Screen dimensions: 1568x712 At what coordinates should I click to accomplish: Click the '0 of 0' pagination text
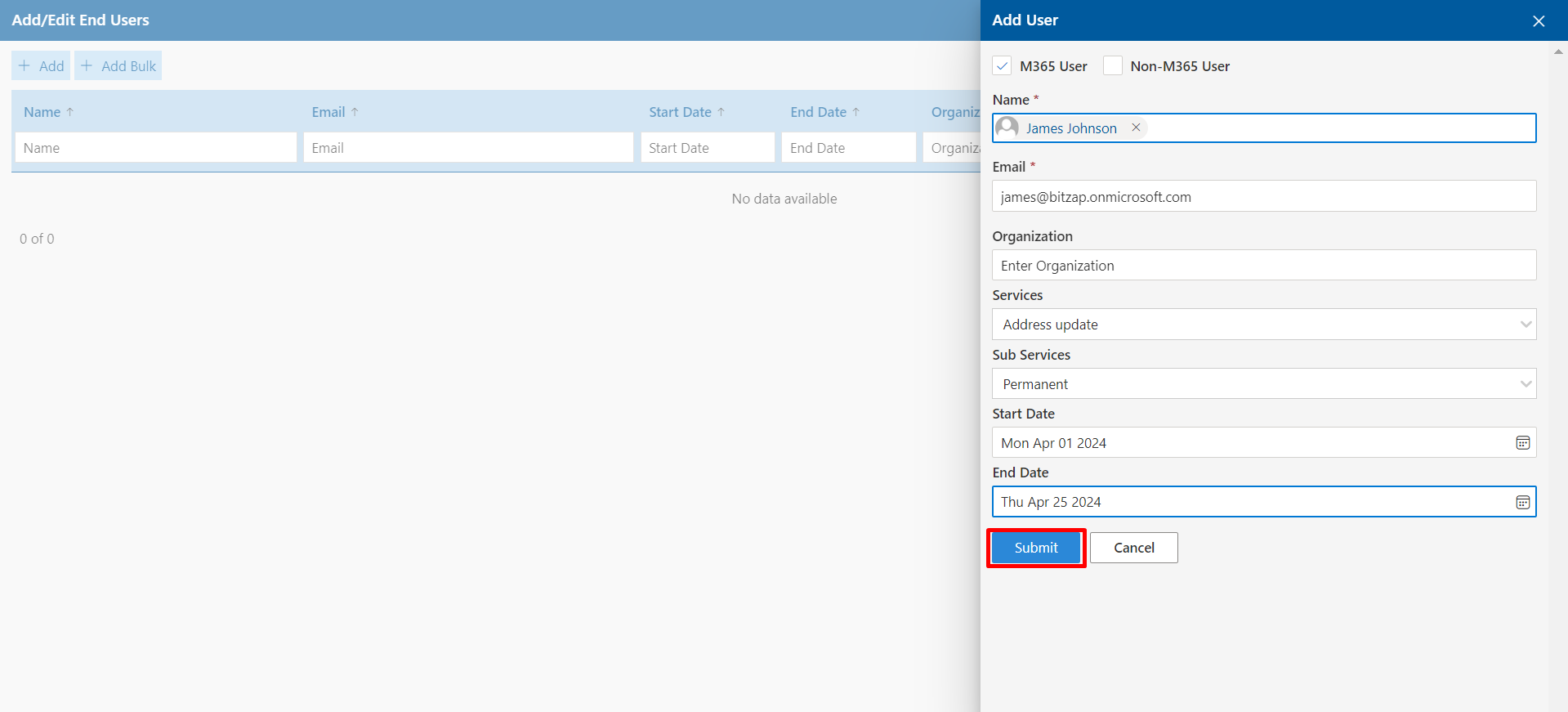[x=37, y=239]
